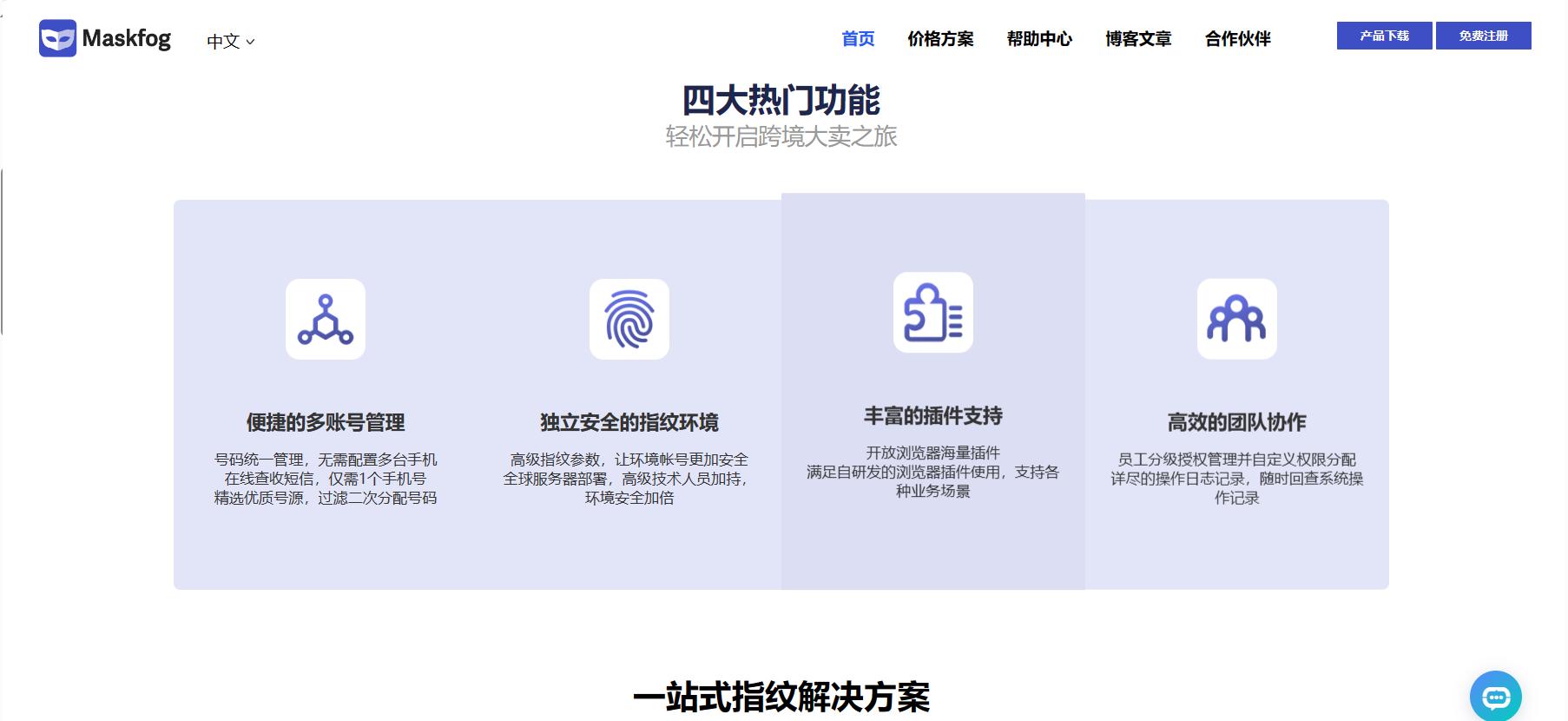This screenshot has height=721, width=1568.
Task: Click the multi-account network node icon
Action: pyautogui.click(x=326, y=319)
